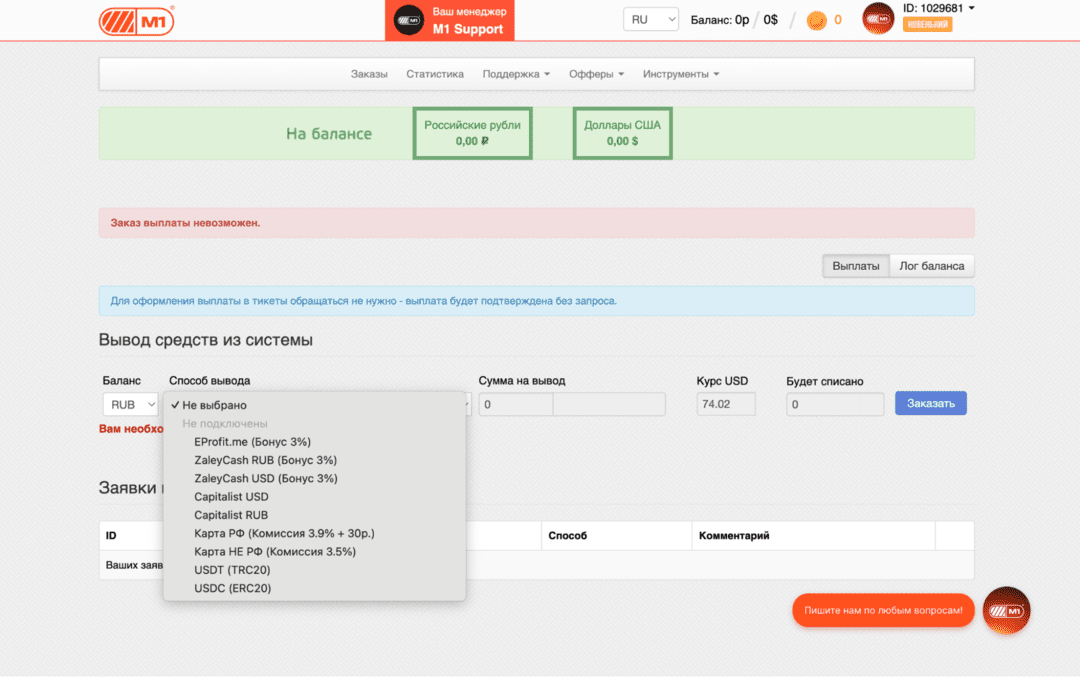Expand the Офферы dropdown menu
The image size is (1080, 677).
click(x=596, y=74)
